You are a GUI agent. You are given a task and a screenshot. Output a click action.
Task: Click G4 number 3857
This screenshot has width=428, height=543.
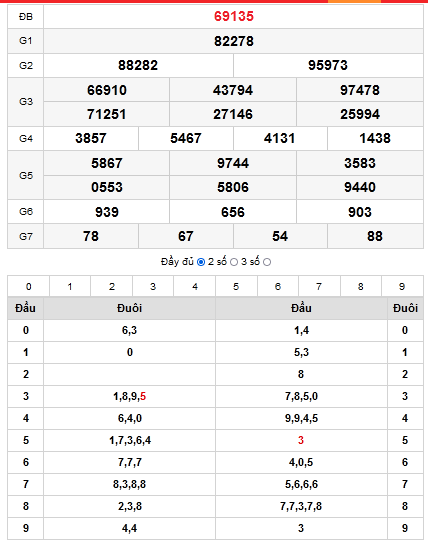coord(91,139)
